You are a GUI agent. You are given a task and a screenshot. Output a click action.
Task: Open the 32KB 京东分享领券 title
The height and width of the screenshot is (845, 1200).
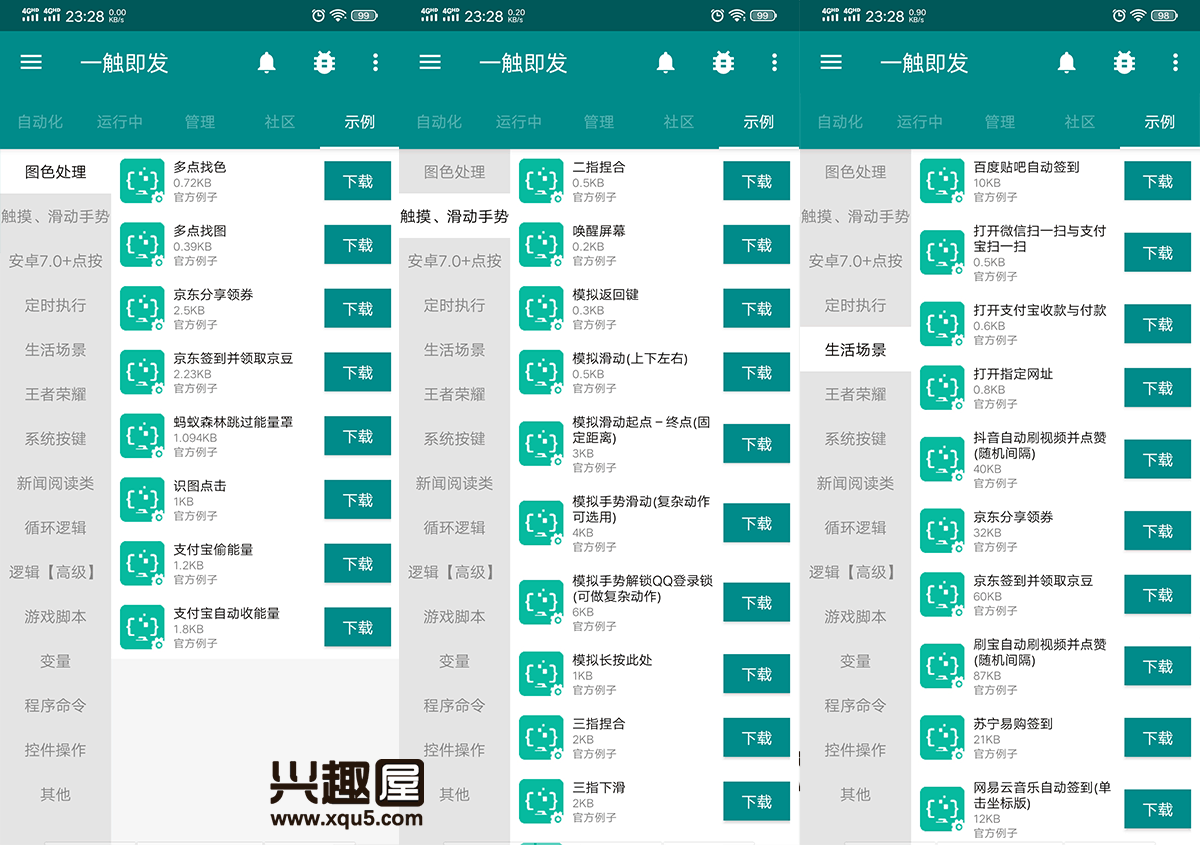point(1013,517)
